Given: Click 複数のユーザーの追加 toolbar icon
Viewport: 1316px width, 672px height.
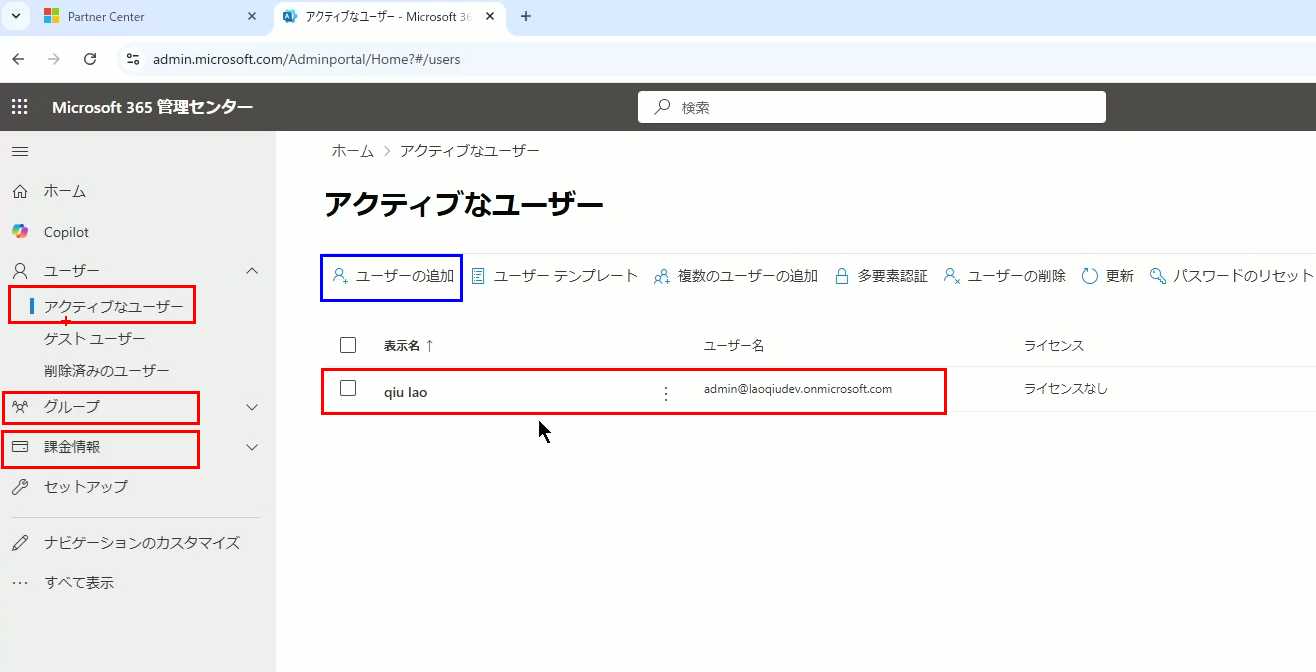Looking at the screenshot, I should [x=661, y=276].
